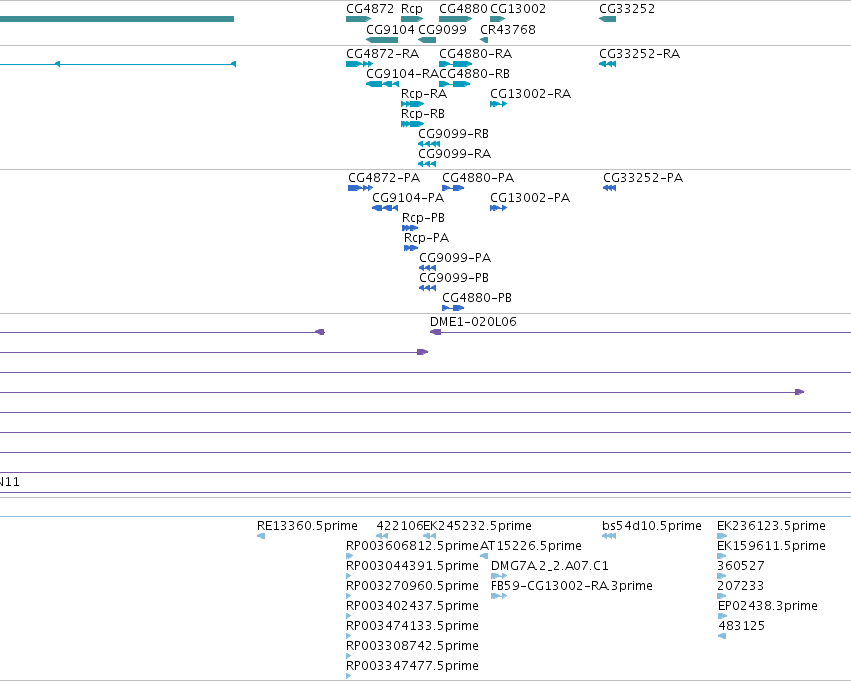Click the CG33252-RA transcript label

(639, 54)
